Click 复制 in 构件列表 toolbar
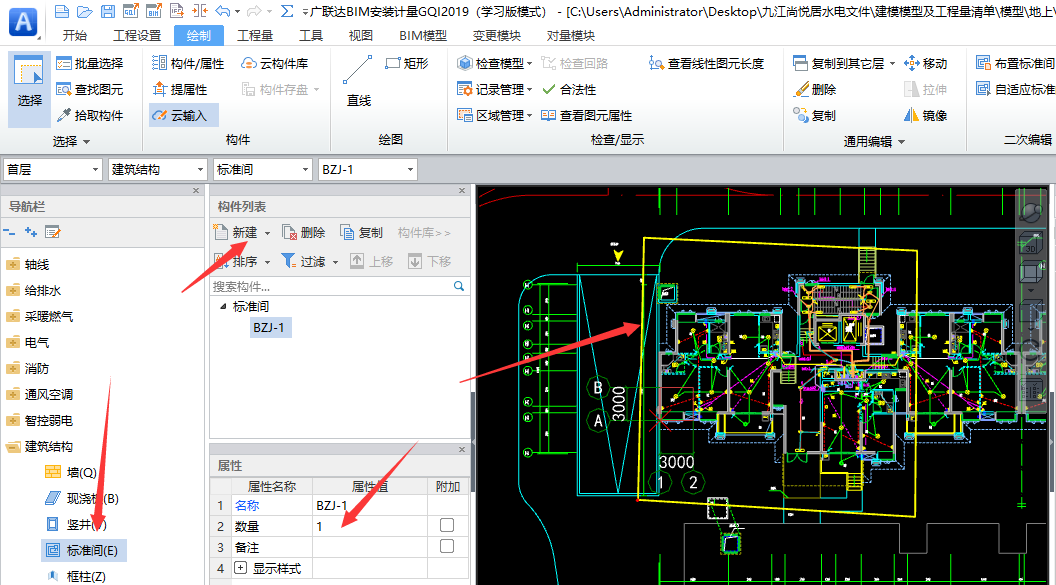Screen dimensions: 1056x585 pos(362,232)
